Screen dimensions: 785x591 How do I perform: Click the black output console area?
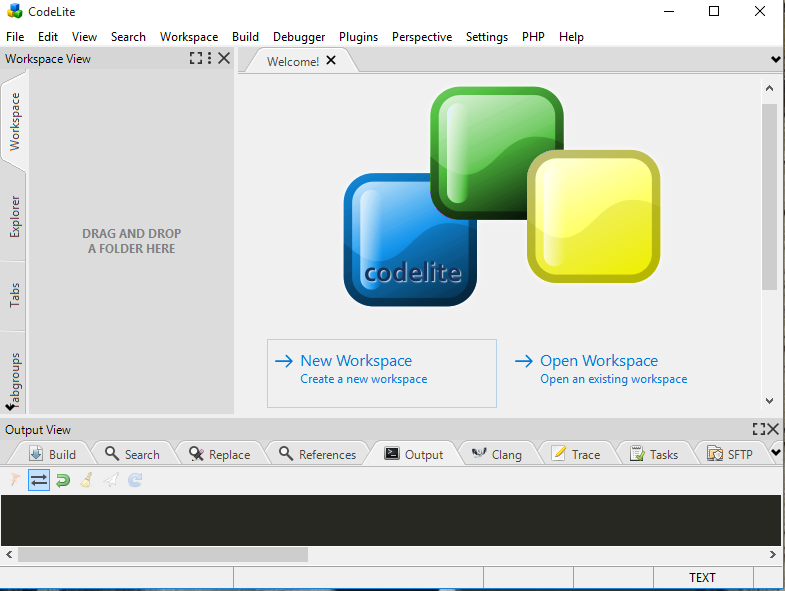[x=390, y=520]
